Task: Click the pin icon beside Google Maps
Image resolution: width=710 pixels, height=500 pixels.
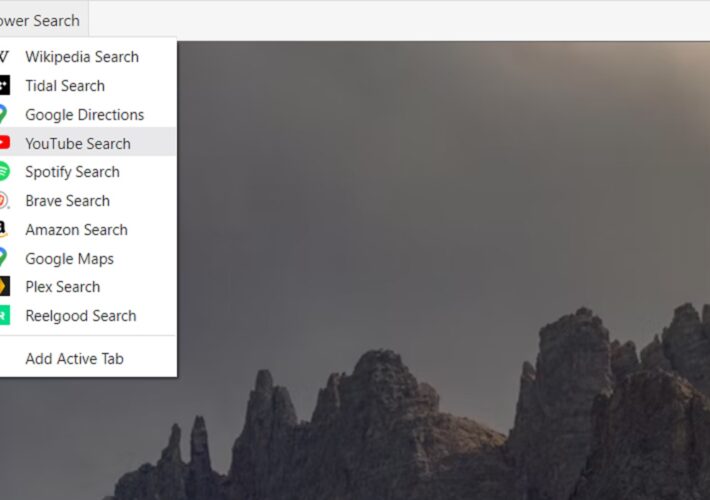Action: click(3, 257)
